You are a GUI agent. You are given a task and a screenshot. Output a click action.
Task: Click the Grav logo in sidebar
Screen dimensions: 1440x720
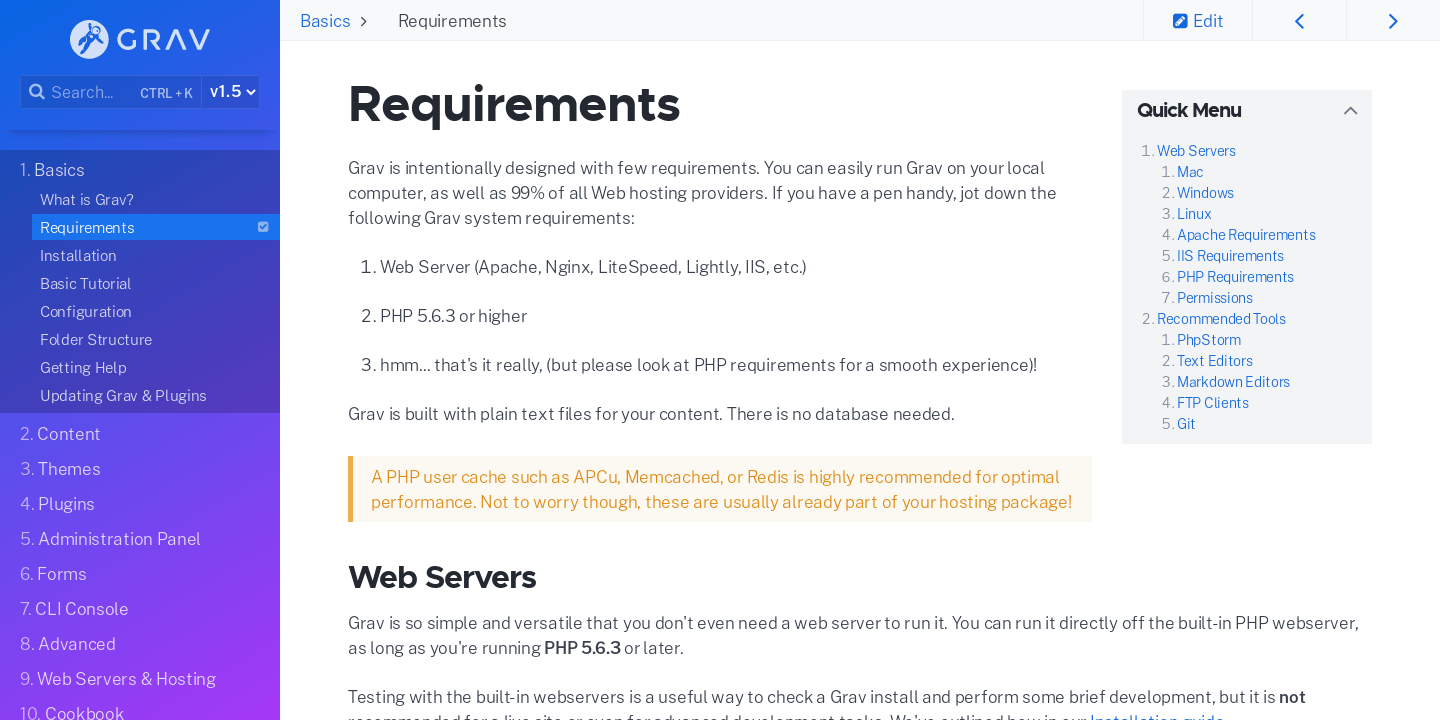[x=140, y=39]
